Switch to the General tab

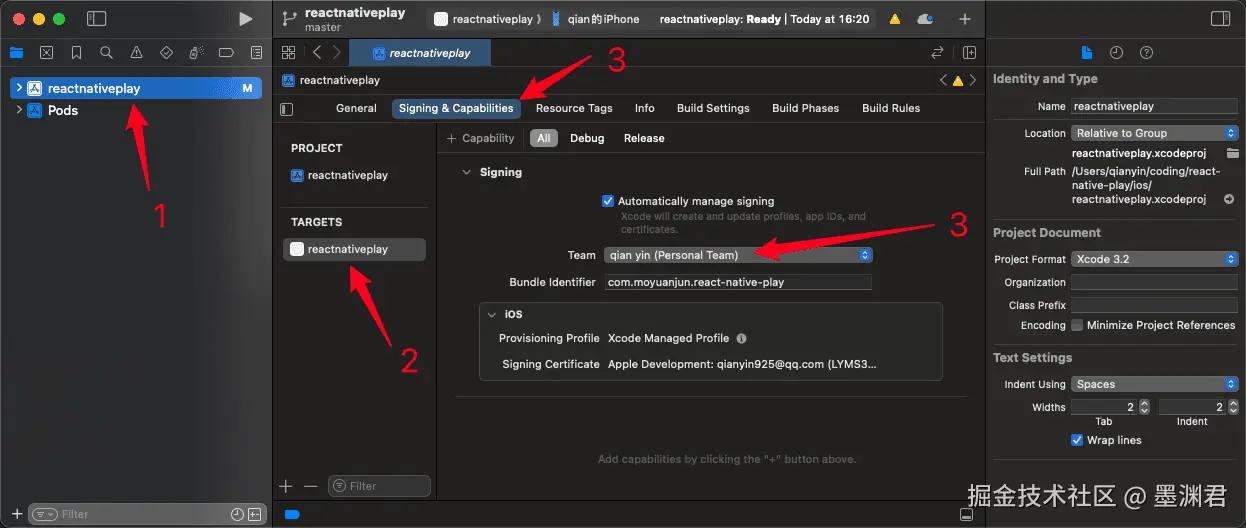coord(356,108)
